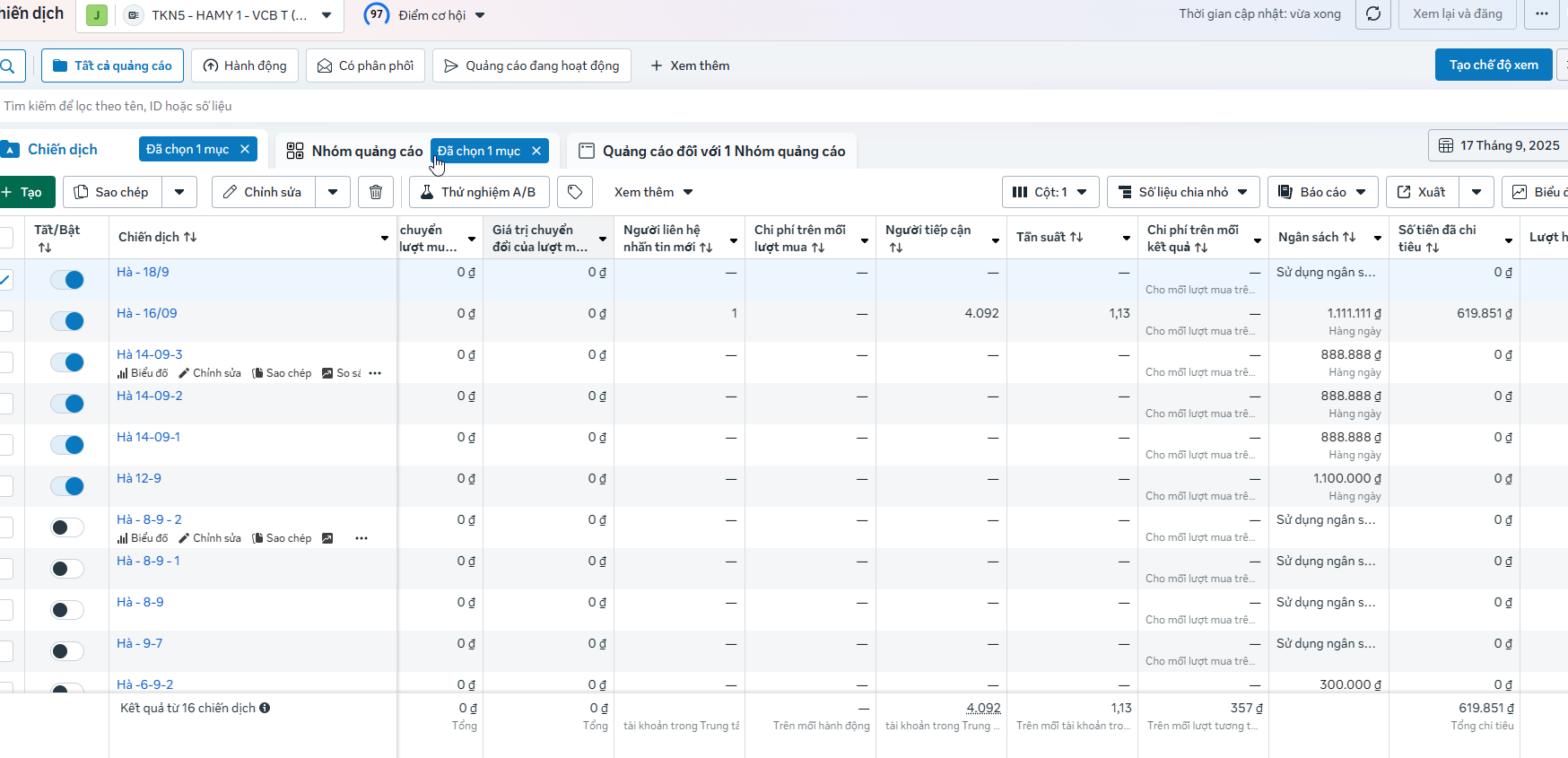
Task: Turn on campaign Hà - 9-7
Action: [x=67, y=651]
